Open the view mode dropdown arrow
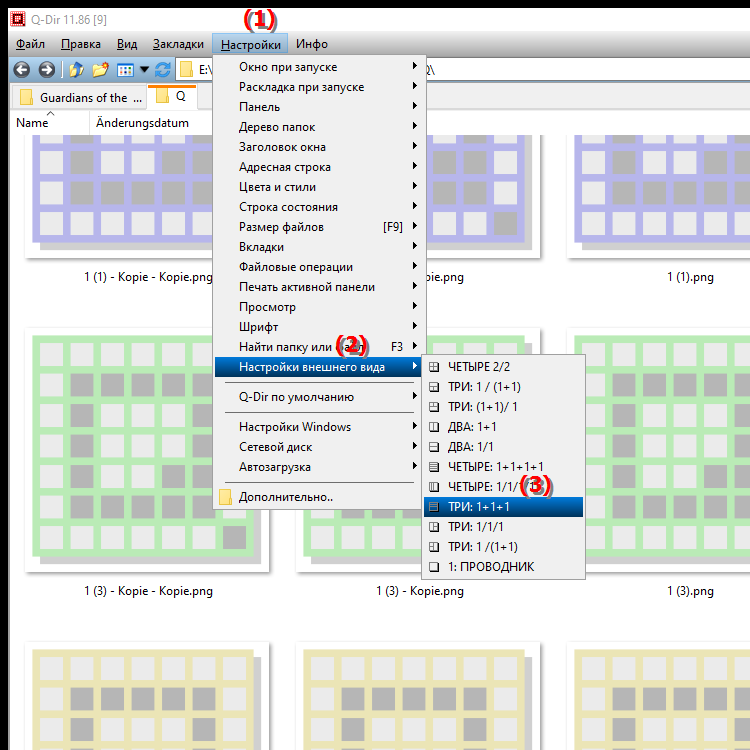Viewport: 750px width, 750px height. pos(145,70)
